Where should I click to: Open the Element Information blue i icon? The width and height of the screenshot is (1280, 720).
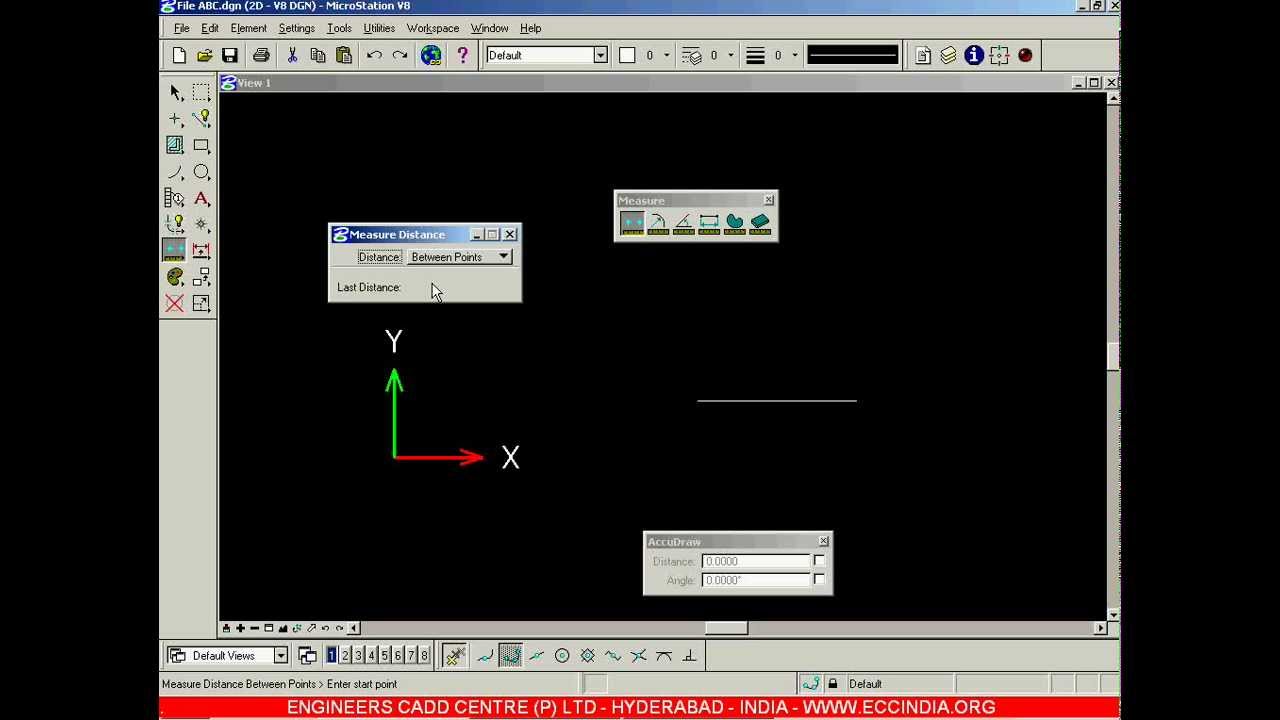[974, 55]
